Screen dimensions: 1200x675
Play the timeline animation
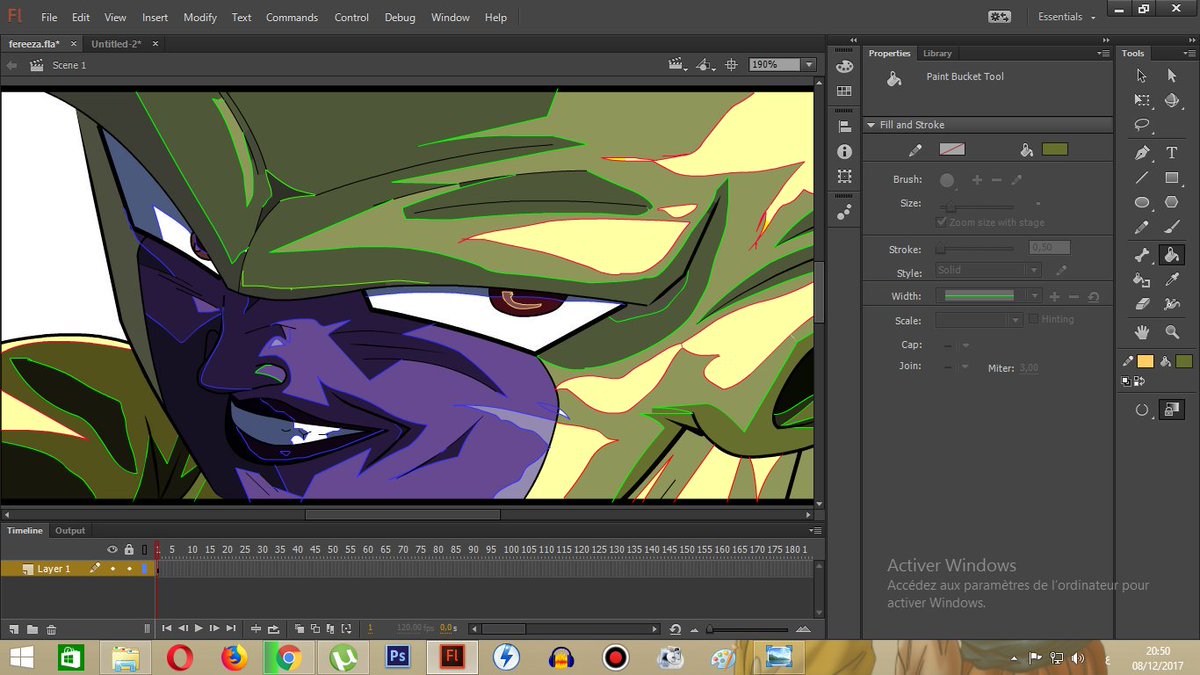(198, 629)
